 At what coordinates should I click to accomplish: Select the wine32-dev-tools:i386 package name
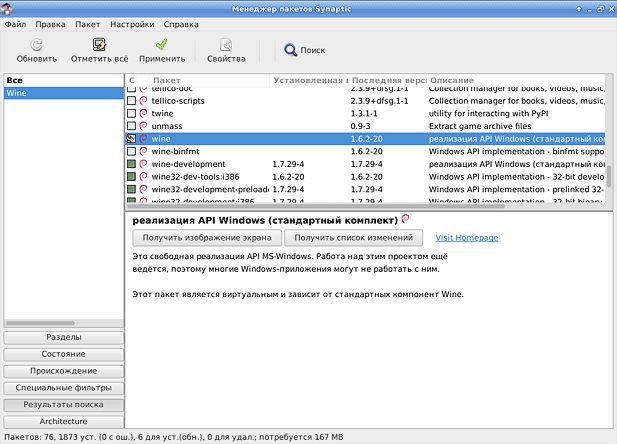pyautogui.click(x=196, y=177)
